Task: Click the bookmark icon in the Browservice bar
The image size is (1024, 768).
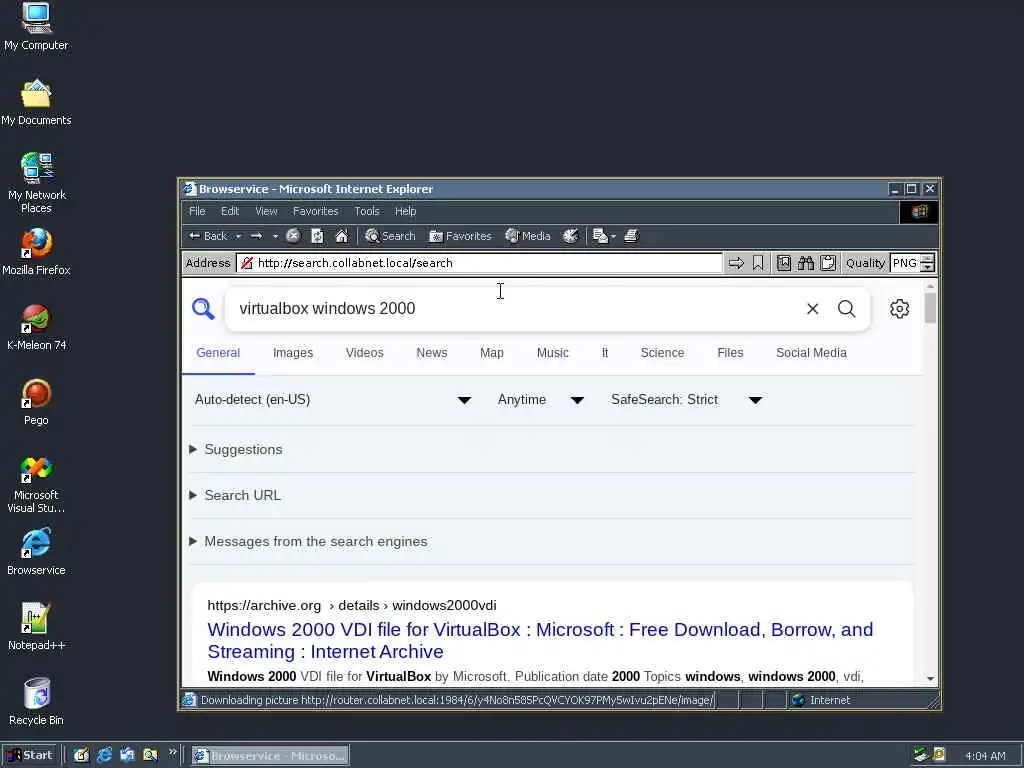Action: [758, 263]
